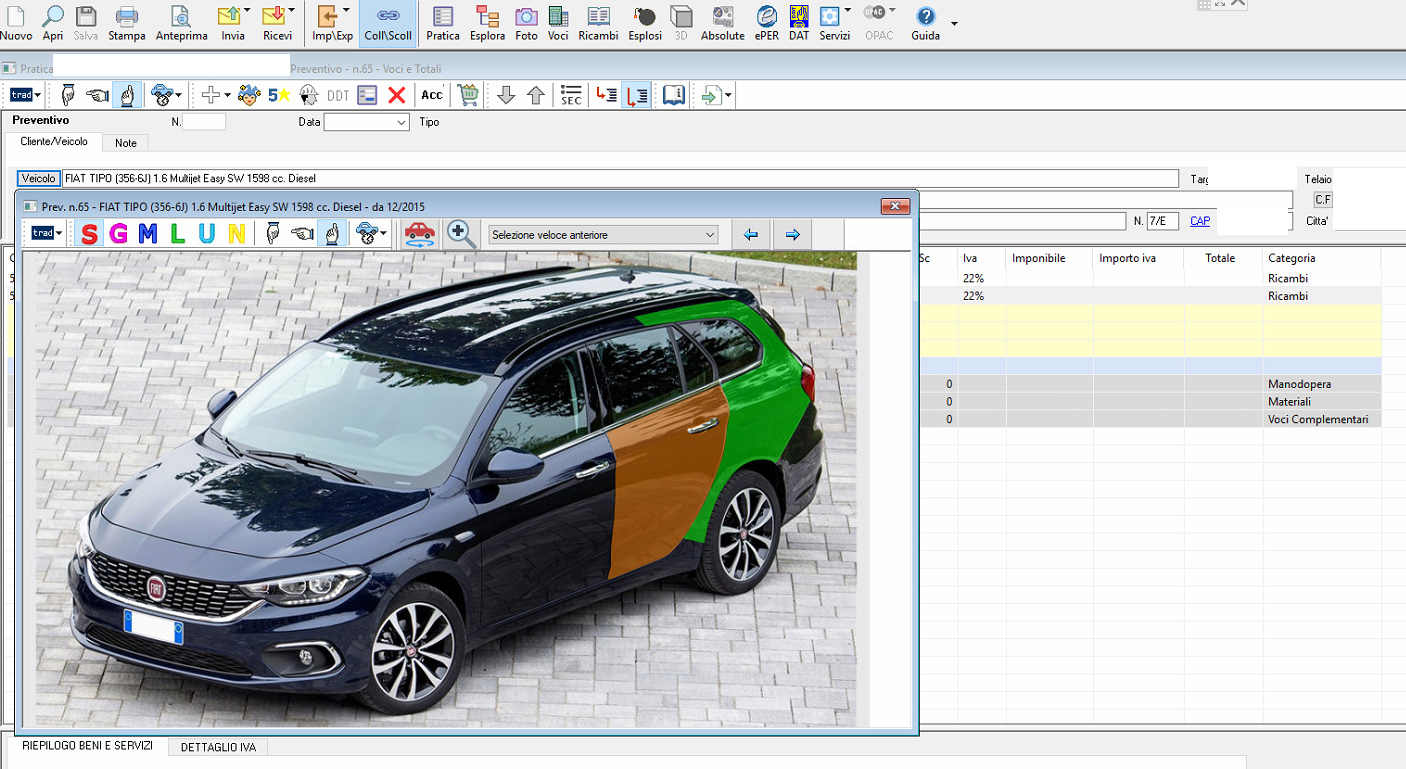Expand the Invia dropdown arrow
This screenshot has height=769, width=1406.
point(247,11)
